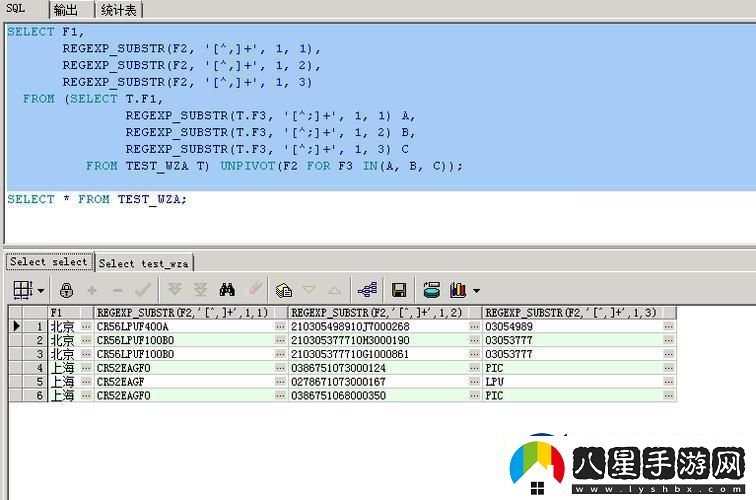756x500 pixels.
Task: Switch to the 统计表 tab
Action: tap(120, 10)
